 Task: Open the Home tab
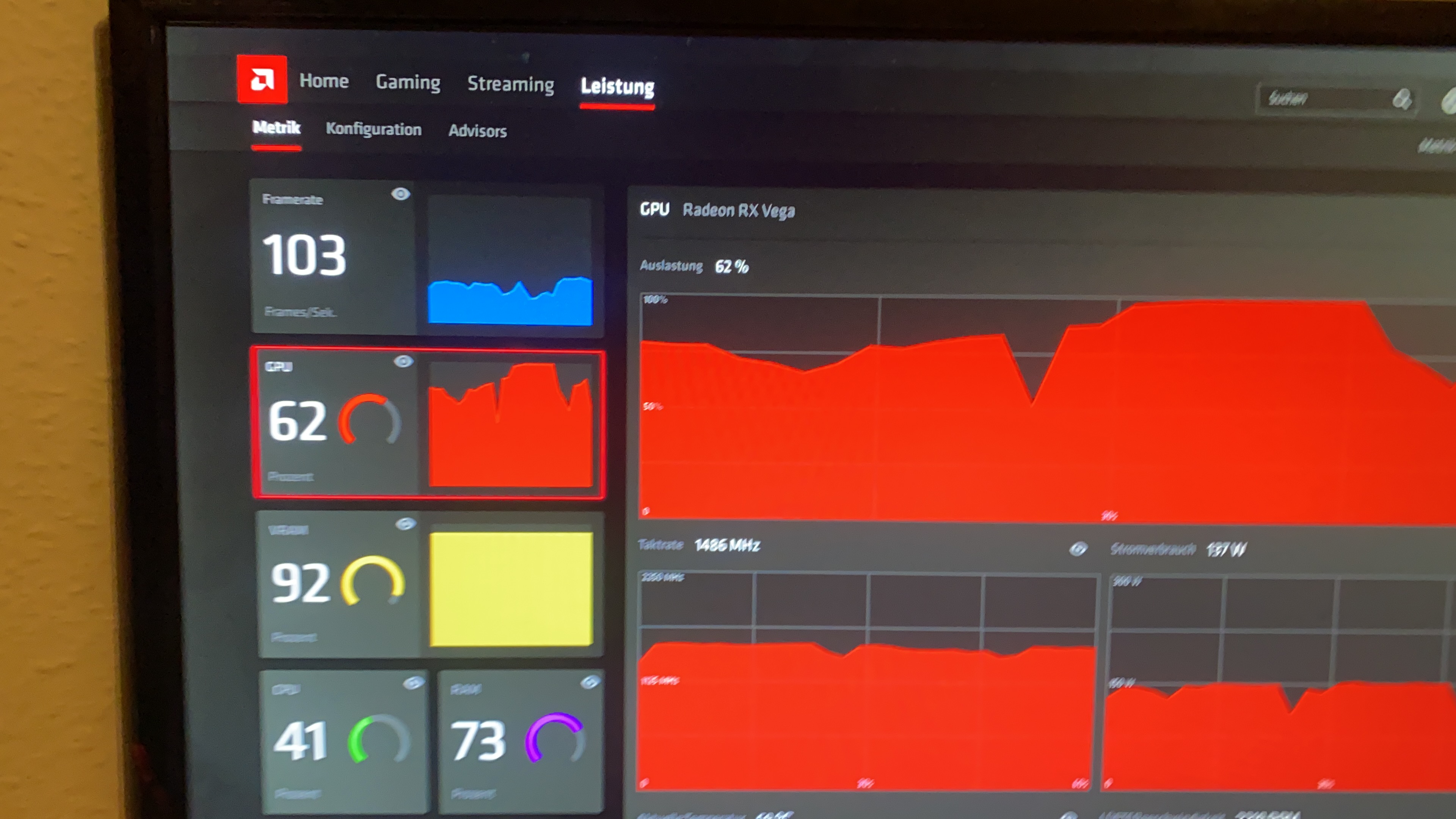pyautogui.click(x=324, y=81)
